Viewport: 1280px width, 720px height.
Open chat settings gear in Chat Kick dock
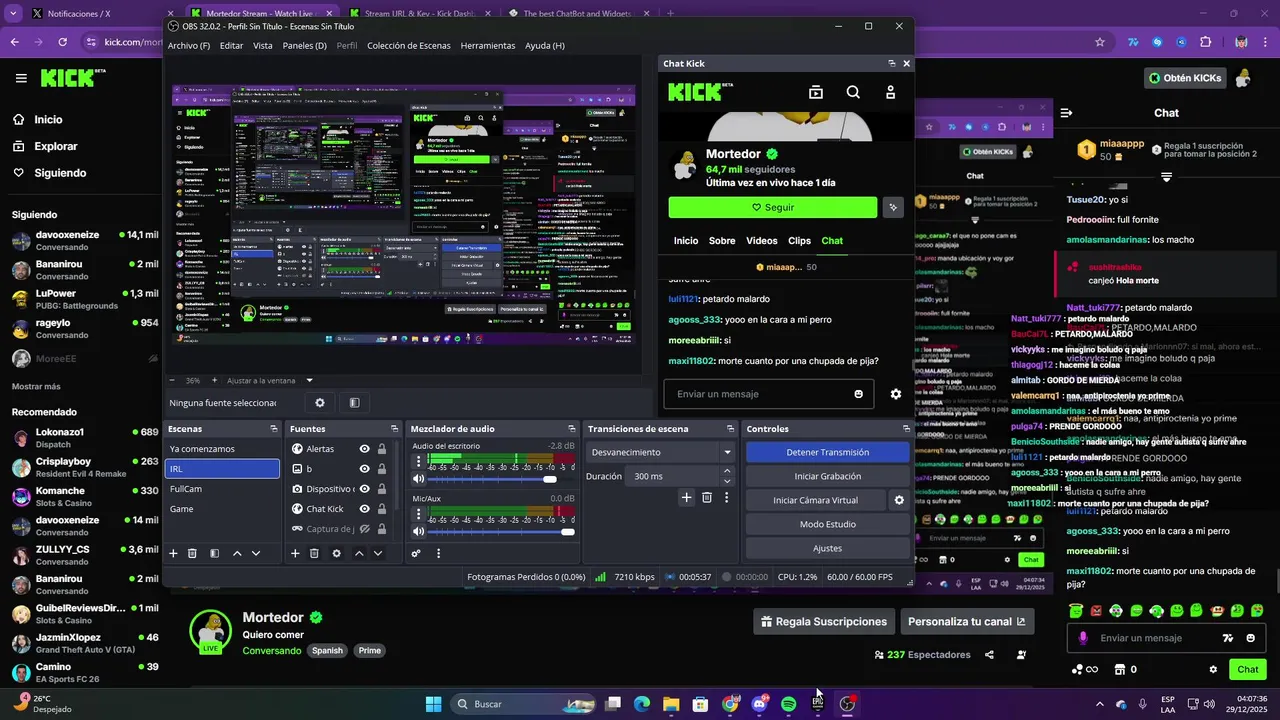point(896,394)
